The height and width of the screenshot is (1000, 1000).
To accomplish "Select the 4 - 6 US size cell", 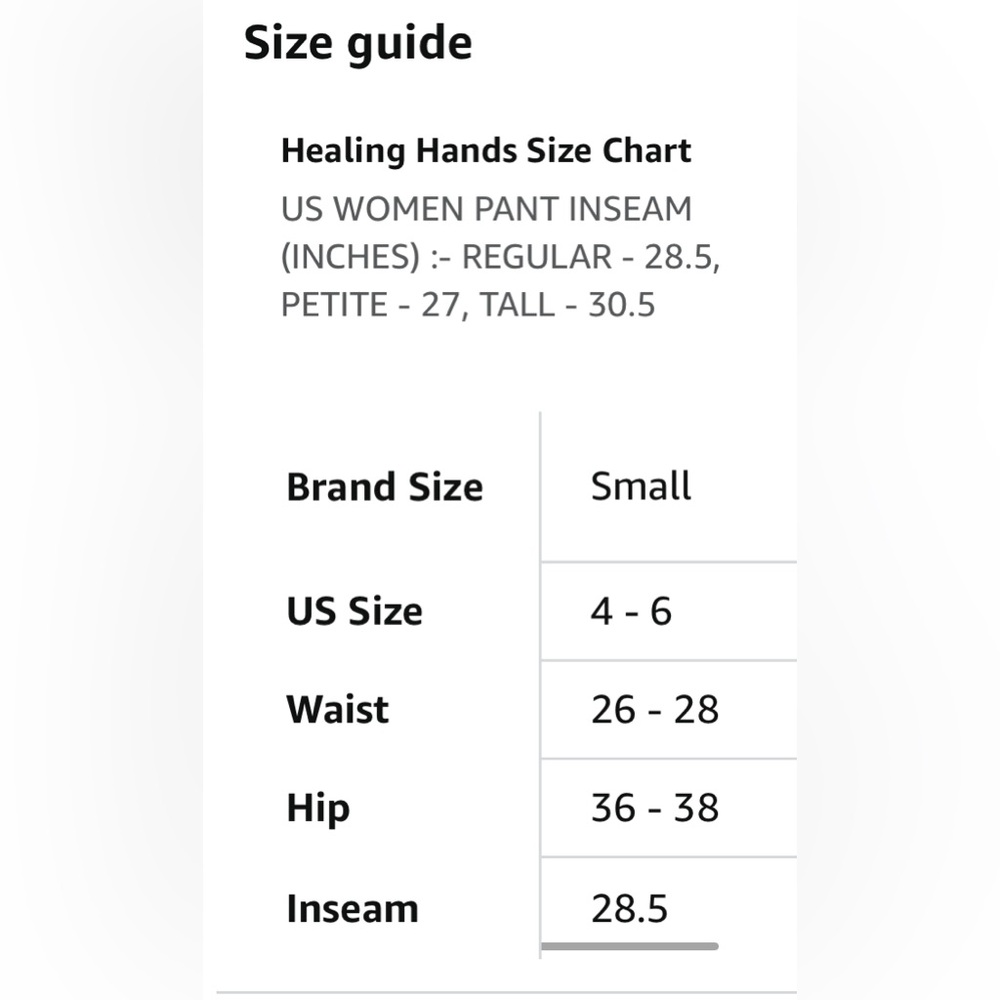I will (x=631, y=611).
